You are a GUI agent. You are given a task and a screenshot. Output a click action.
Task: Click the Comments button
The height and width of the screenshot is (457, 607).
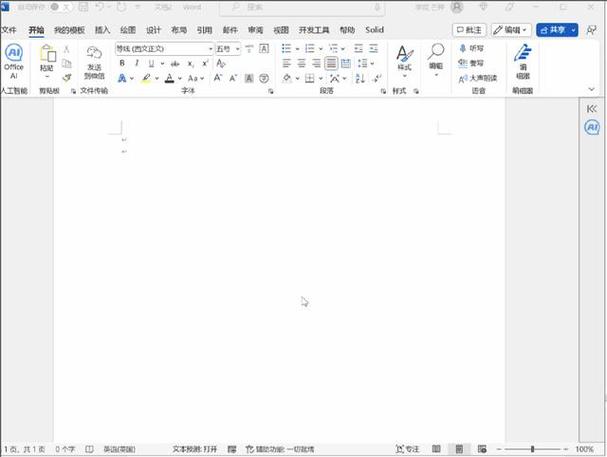pyautogui.click(x=469, y=30)
